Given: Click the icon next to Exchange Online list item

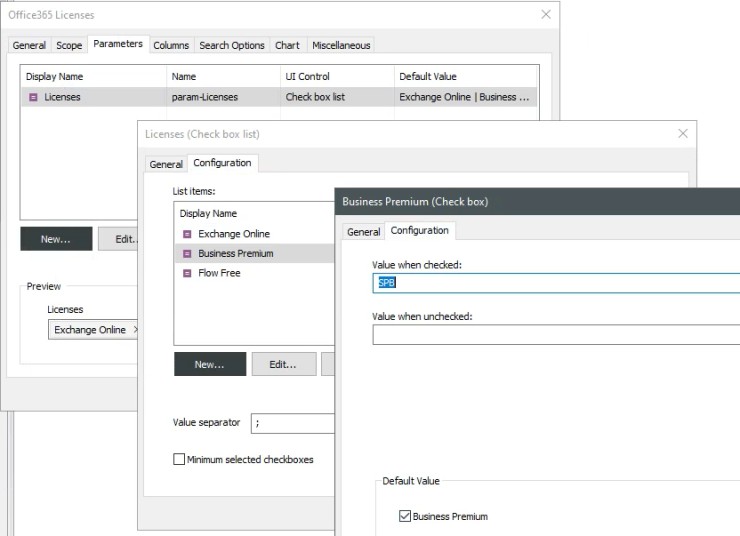Looking at the screenshot, I should click(x=187, y=234).
